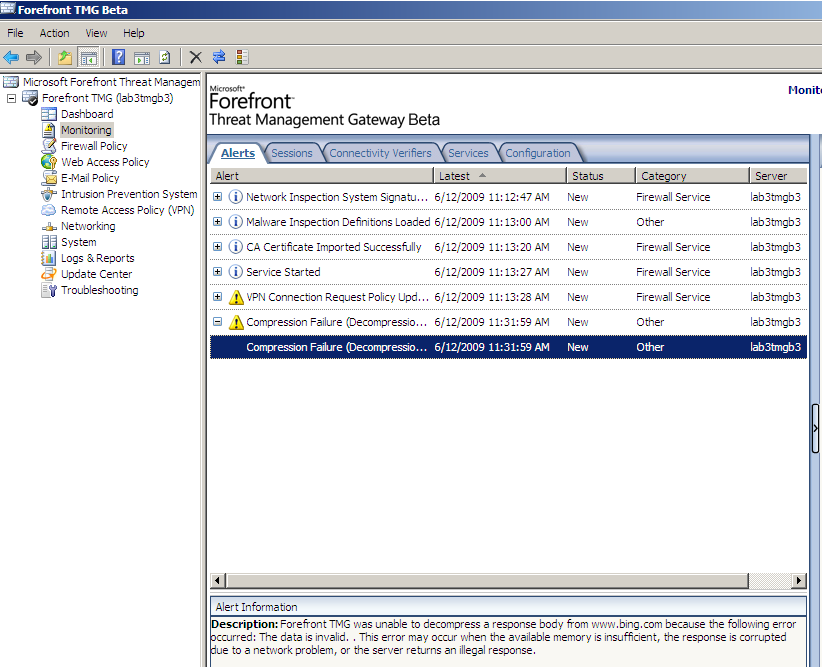Switch to the Connectivity Verifiers tab
Screen dimensions: 822x667
[x=380, y=153]
